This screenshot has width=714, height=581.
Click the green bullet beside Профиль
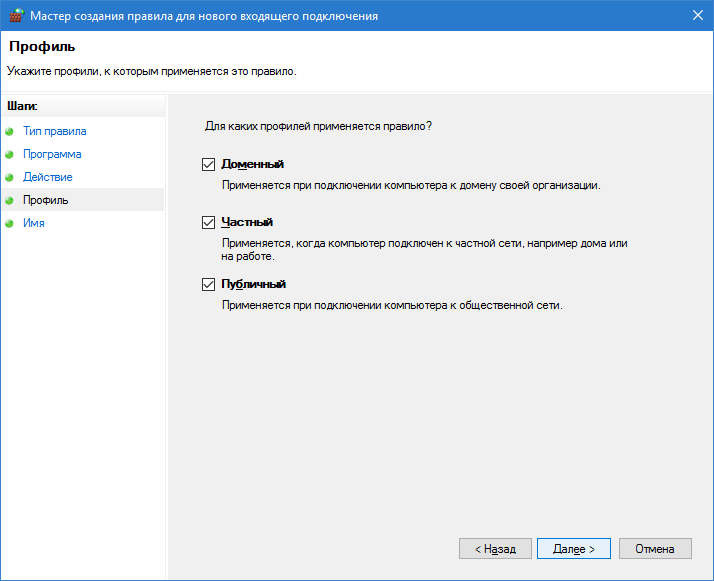coord(10,200)
